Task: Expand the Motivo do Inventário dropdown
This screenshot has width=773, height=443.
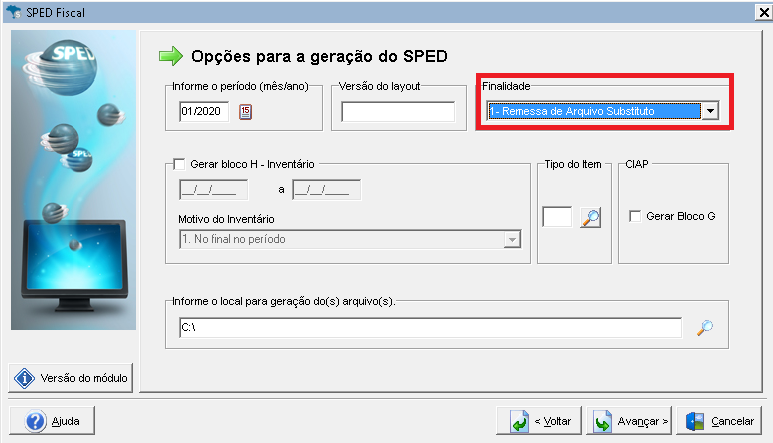Action: 512,239
